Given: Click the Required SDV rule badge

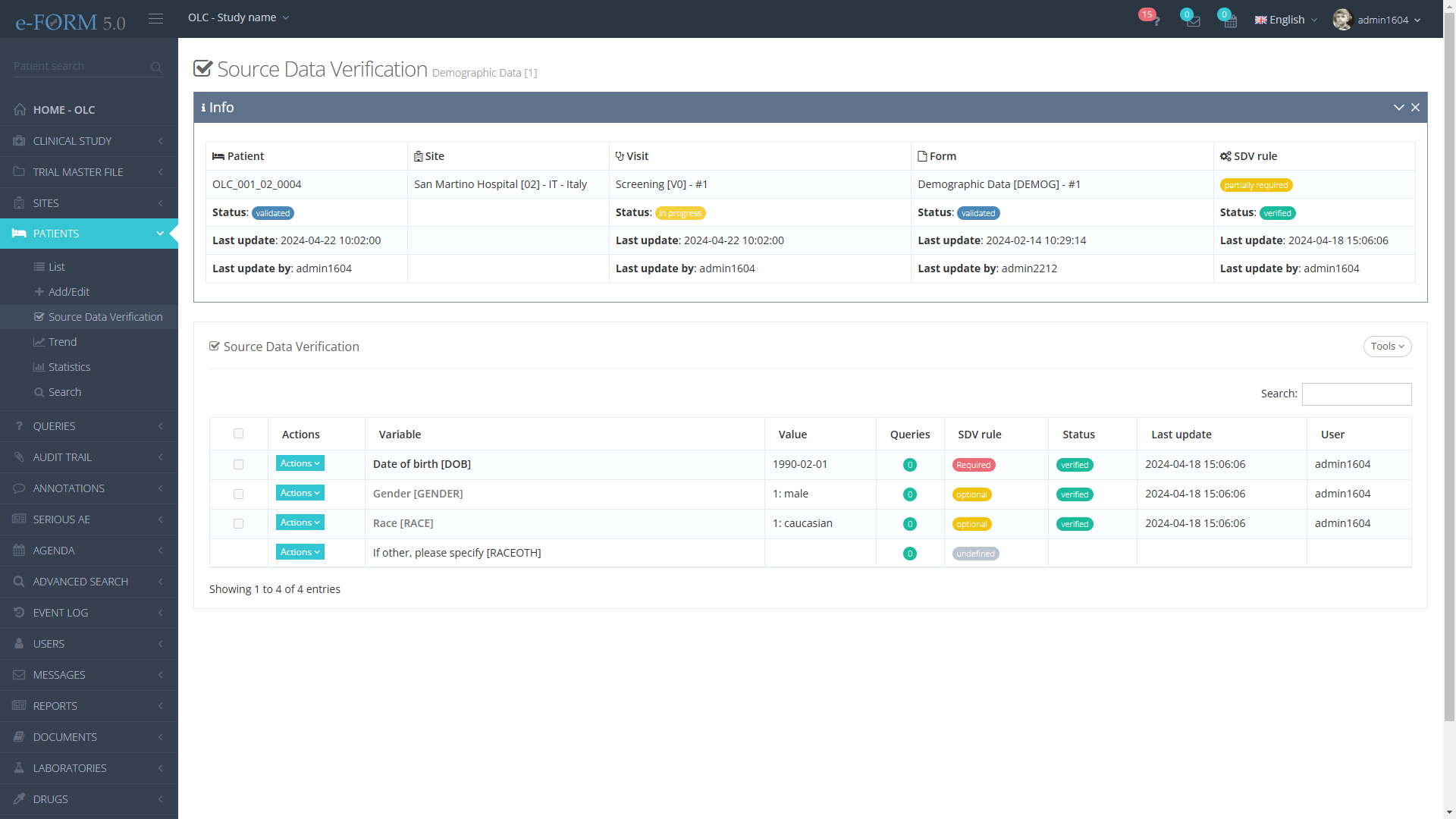Looking at the screenshot, I should pyautogui.click(x=973, y=465).
